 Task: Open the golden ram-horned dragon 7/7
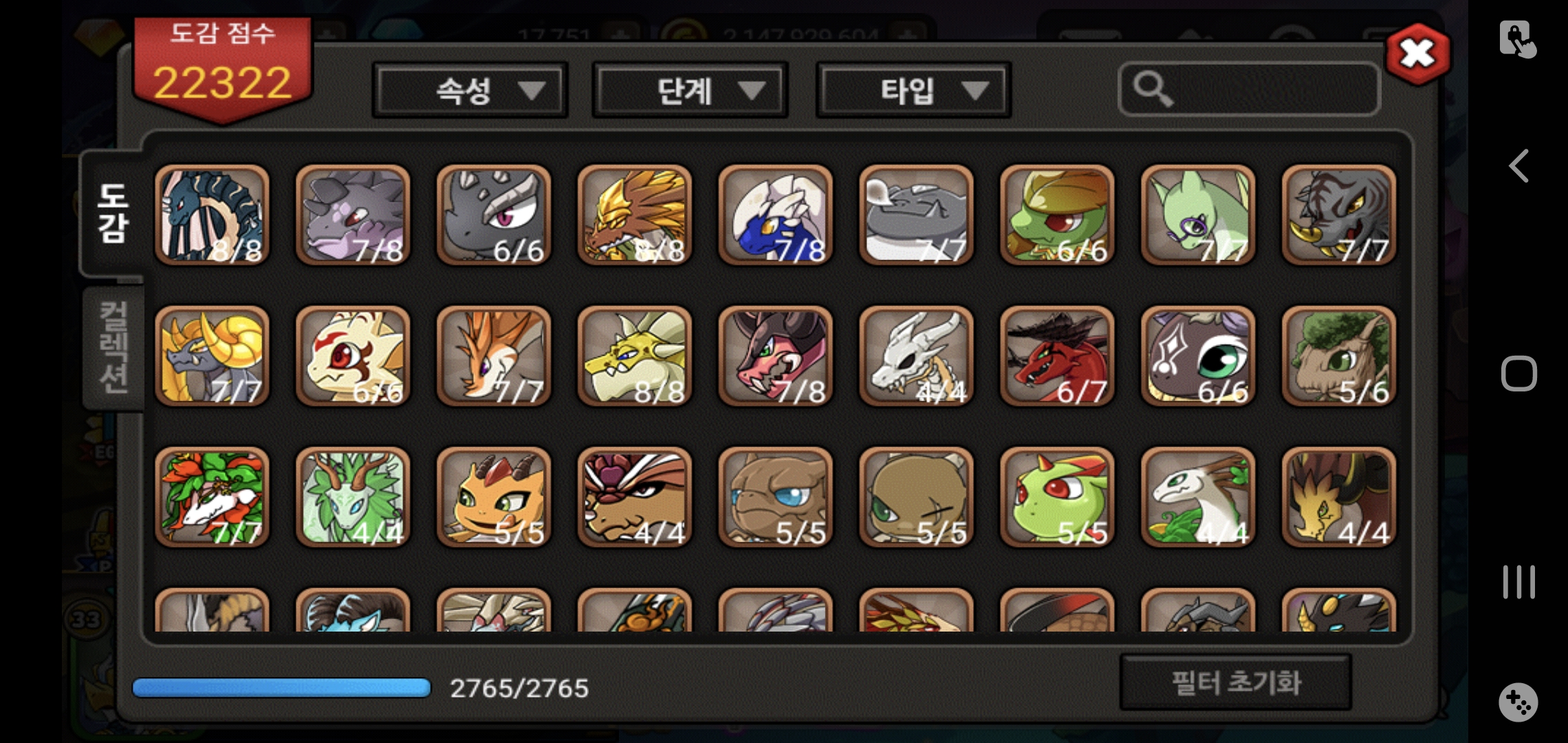(x=212, y=356)
